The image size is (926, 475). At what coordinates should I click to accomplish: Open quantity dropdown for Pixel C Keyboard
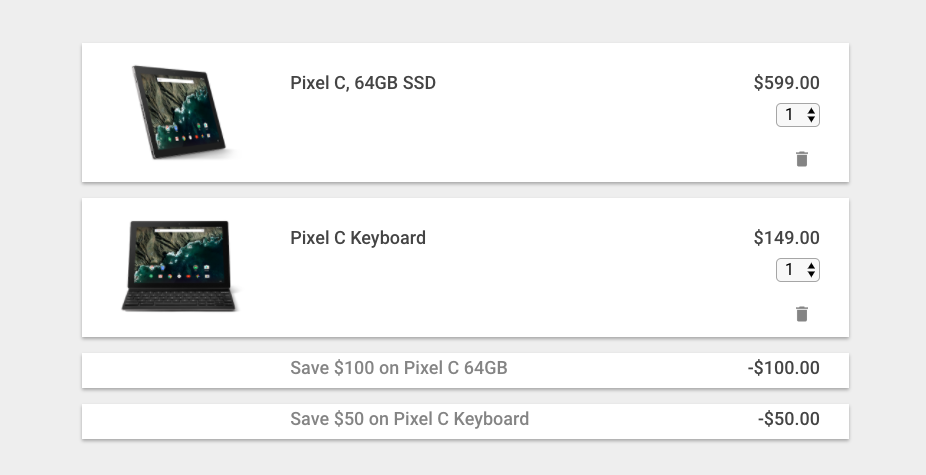(x=798, y=270)
